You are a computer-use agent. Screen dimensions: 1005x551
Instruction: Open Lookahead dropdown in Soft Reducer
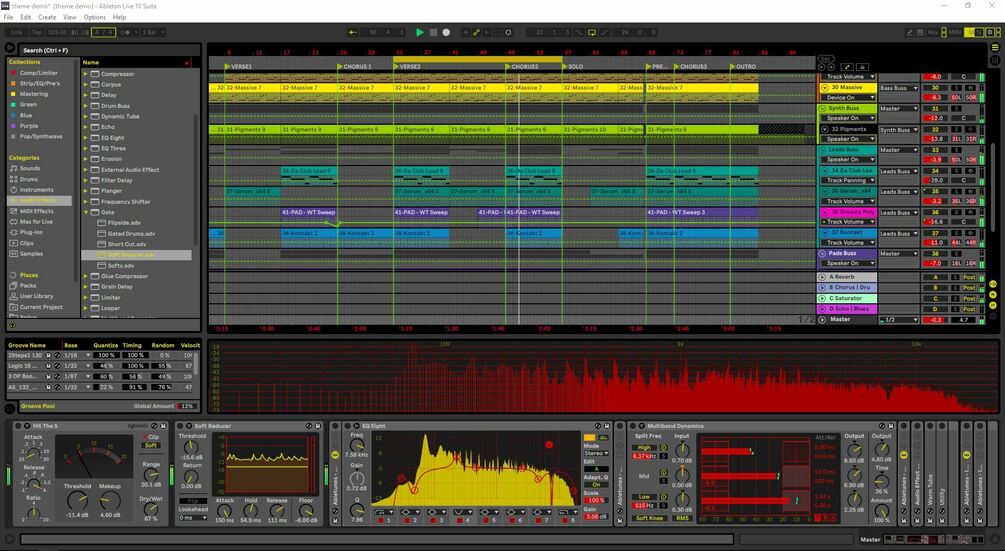(193, 518)
